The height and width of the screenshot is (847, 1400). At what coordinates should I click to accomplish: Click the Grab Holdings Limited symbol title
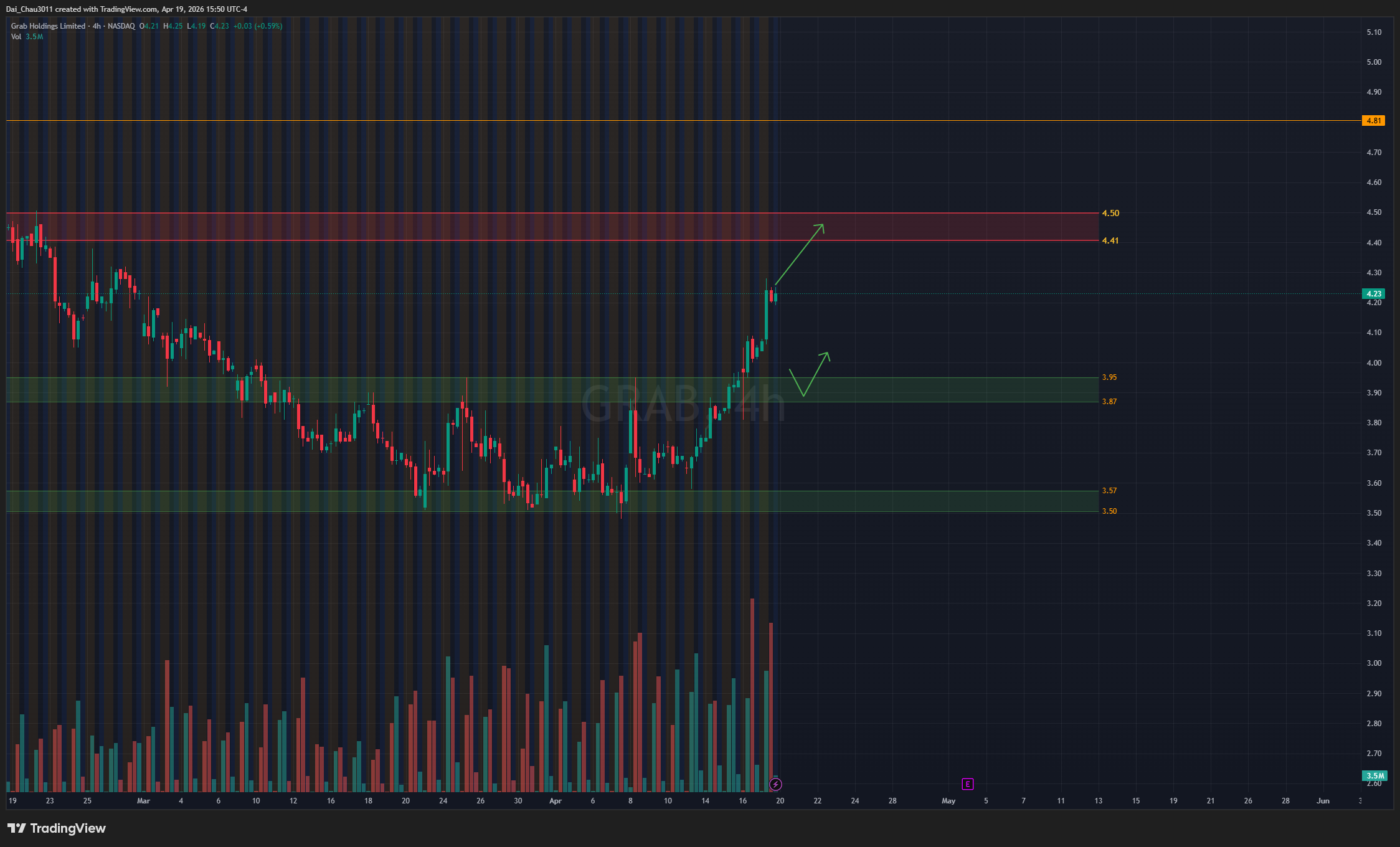(x=48, y=26)
